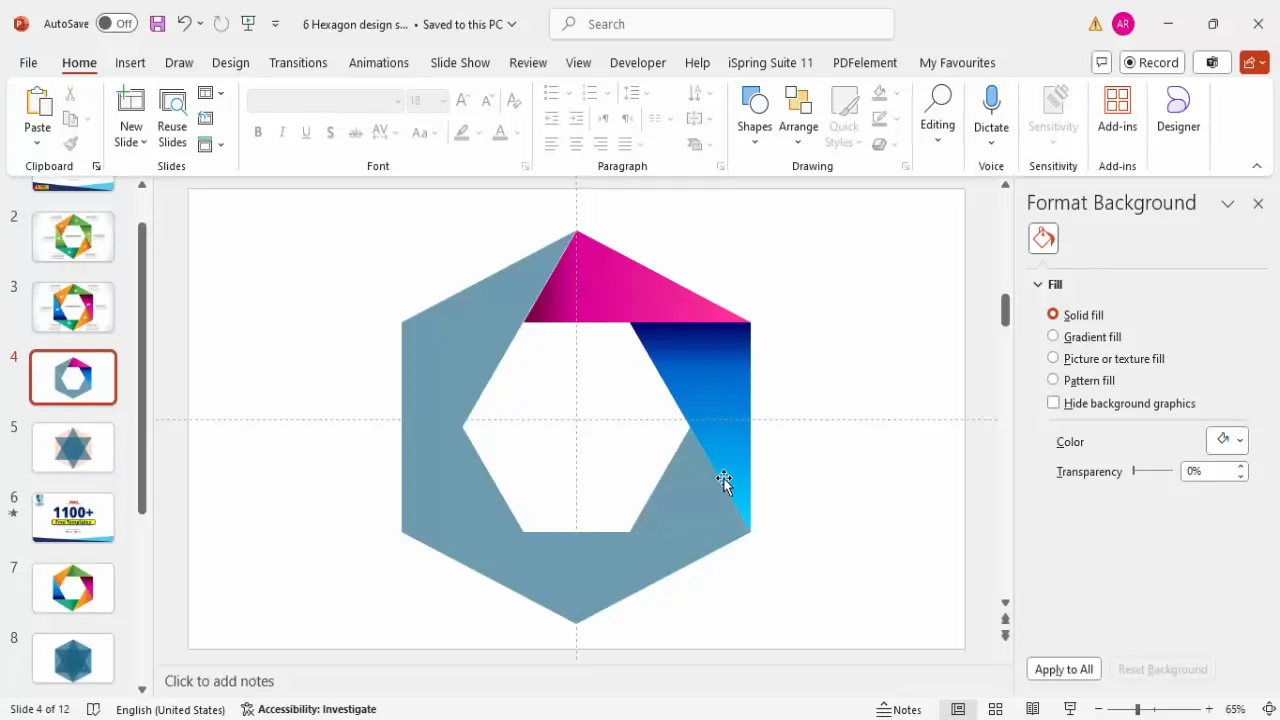
Task: Switch to Slide Sorter view
Action: 996,709
